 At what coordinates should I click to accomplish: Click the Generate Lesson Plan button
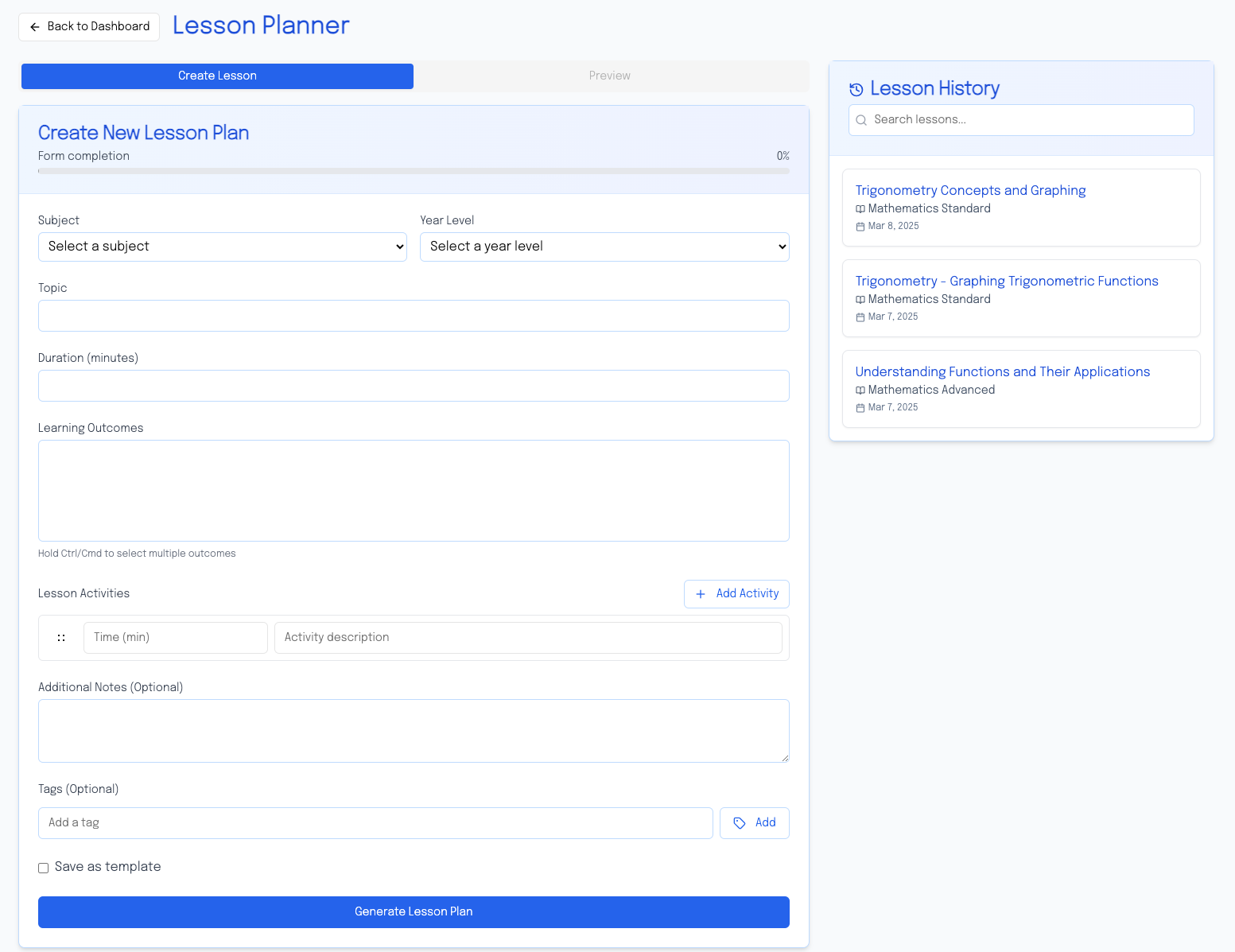(414, 911)
